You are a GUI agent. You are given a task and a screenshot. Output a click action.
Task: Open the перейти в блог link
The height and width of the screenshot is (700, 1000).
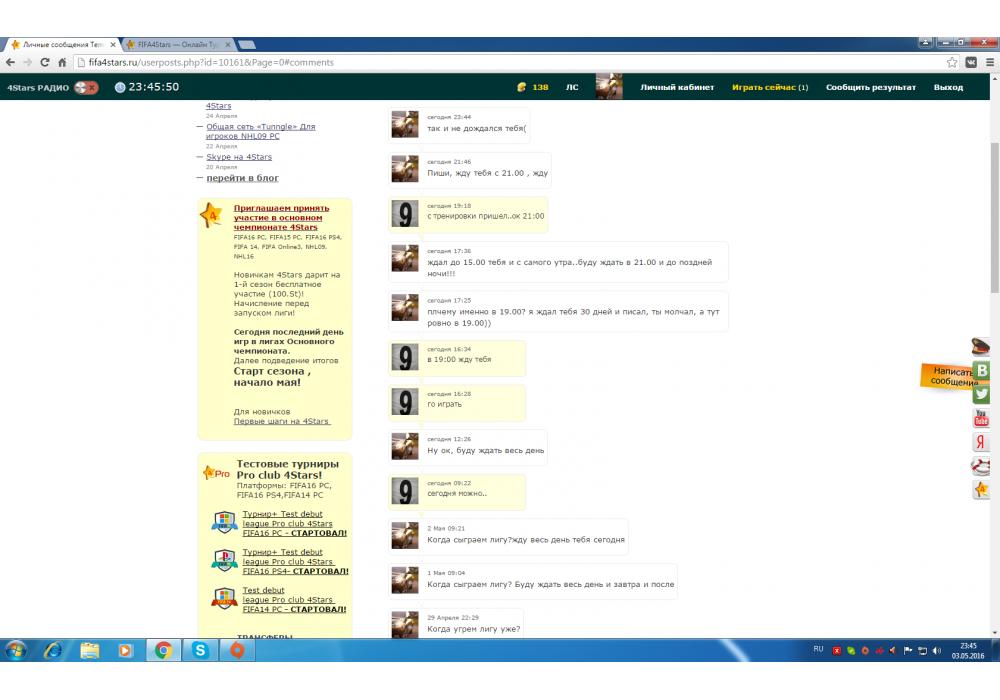(x=242, y=178)
